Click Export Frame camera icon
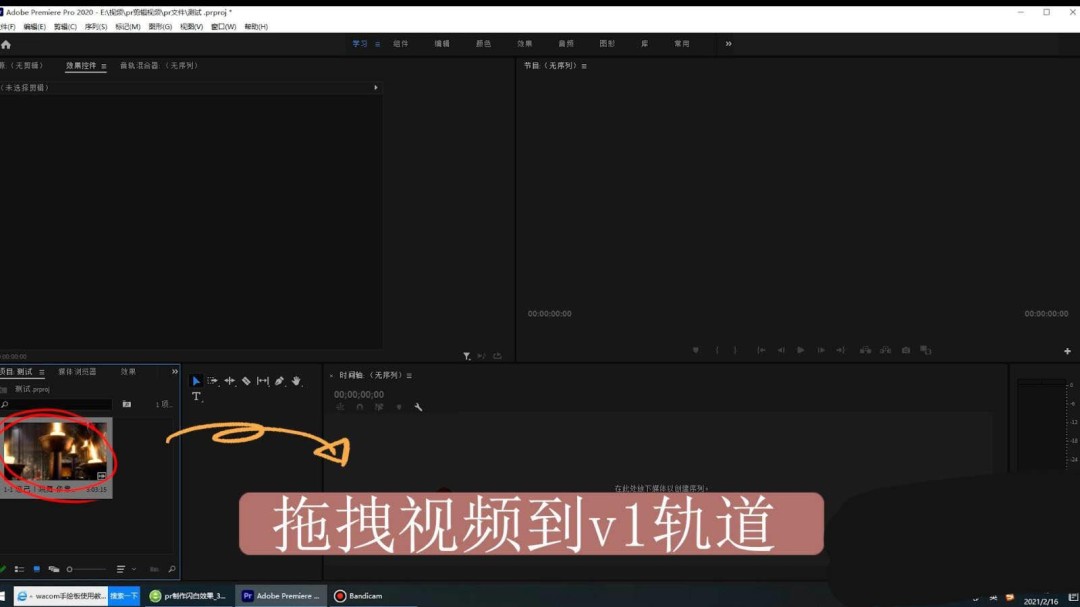The height and width of the screenshot is (607, 1080). coord(906,351)
